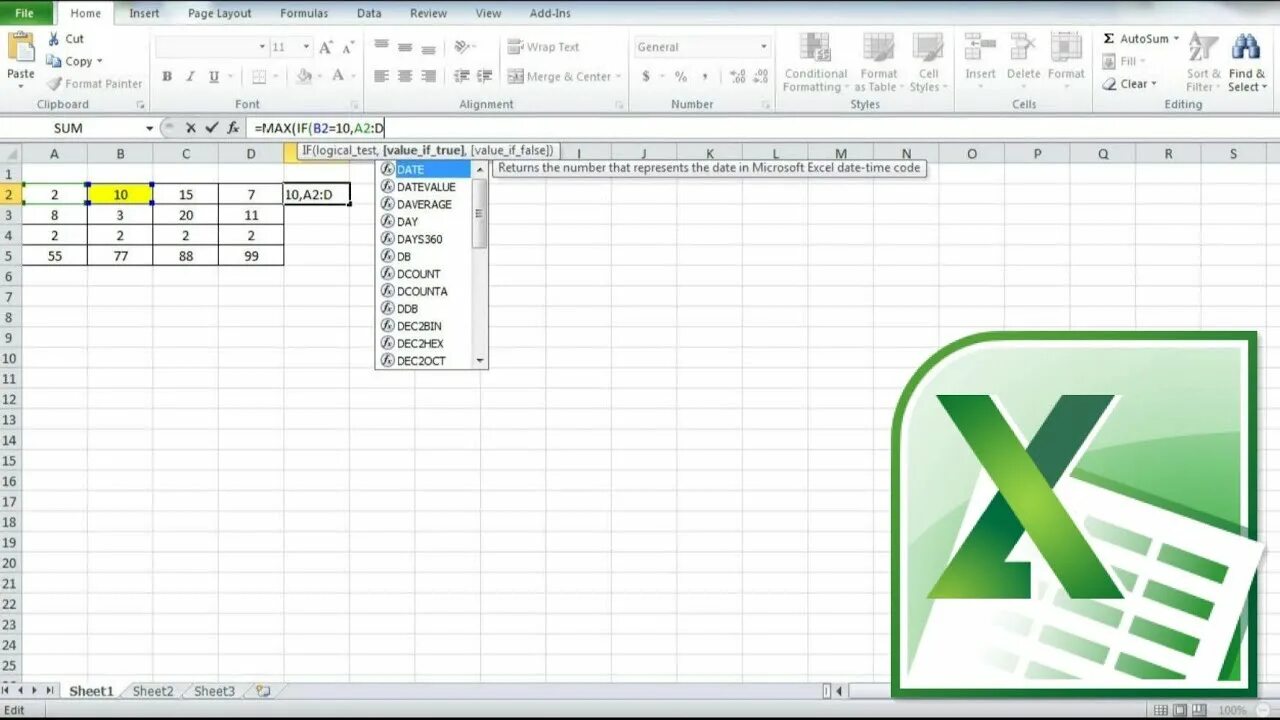Click the Copy icon
The height and width of the screenshot is (720, 1280).
(54, 61)
